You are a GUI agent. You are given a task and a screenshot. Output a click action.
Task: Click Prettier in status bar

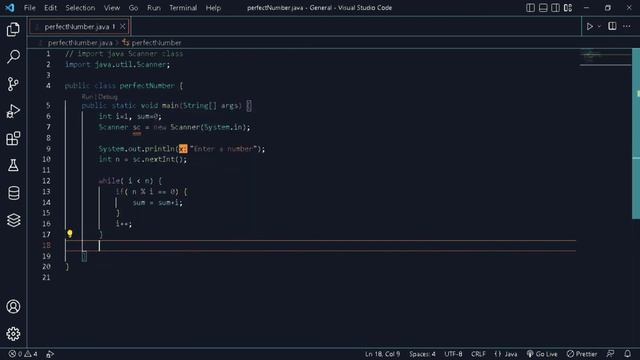(582, 354)
